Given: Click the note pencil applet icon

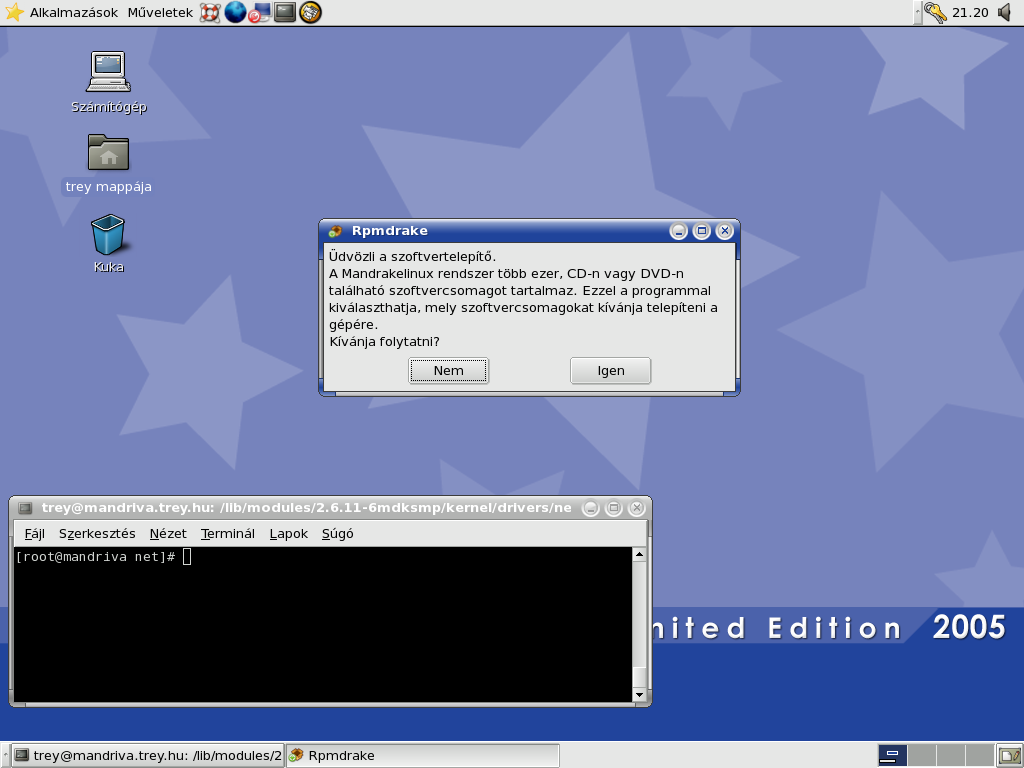Looking at the screenshot, I should pyautogui.click(x=1010, y=756).
